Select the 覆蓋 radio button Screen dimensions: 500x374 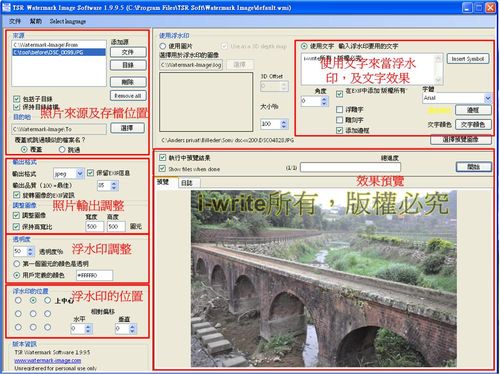tap(24, 149)
